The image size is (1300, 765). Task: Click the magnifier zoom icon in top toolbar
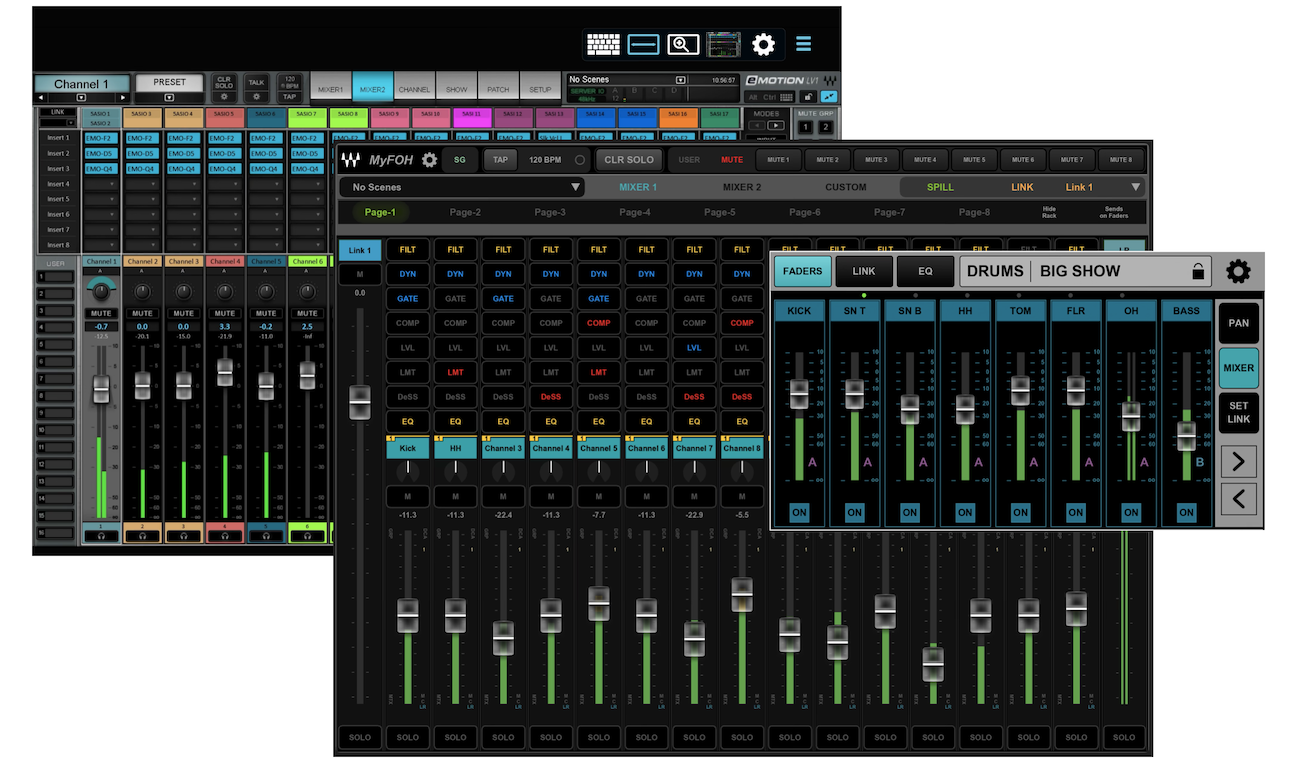(x=683, y=45)
